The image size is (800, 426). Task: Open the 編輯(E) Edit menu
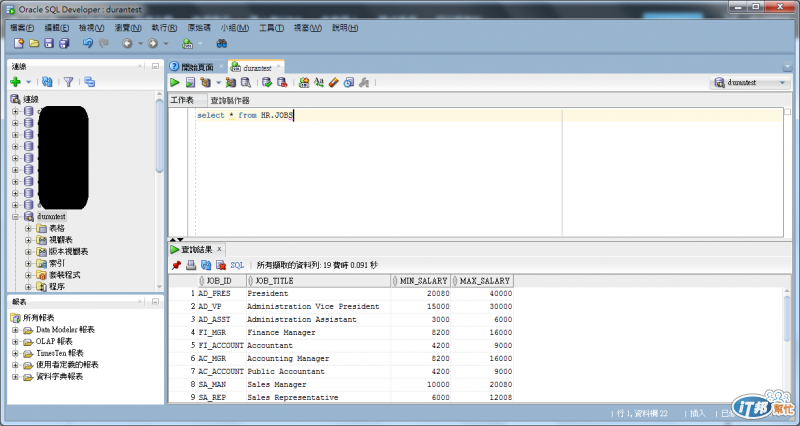coord(57,28)
